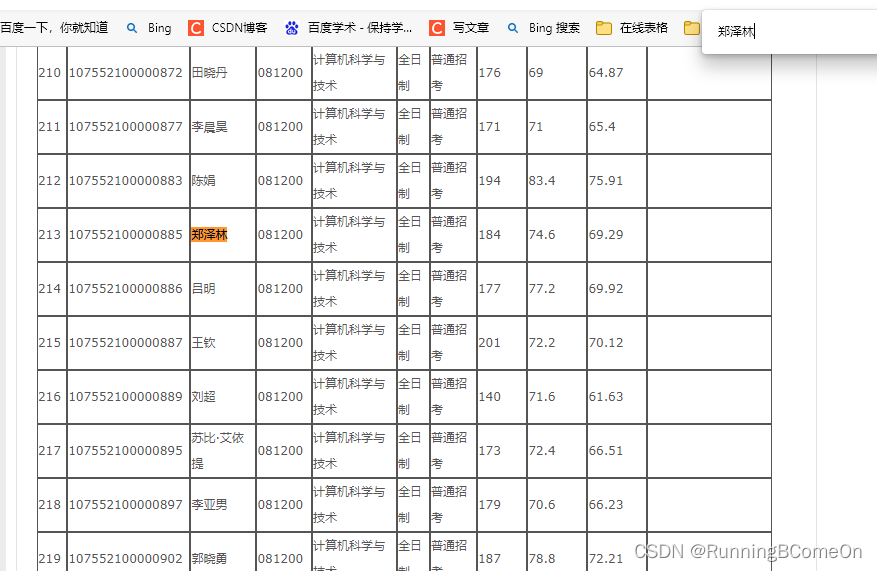The width and height of the screenshot is (877, 571).
Task: Select name cell 吕明
Action: pyautogui.click(x=203, y=289)
